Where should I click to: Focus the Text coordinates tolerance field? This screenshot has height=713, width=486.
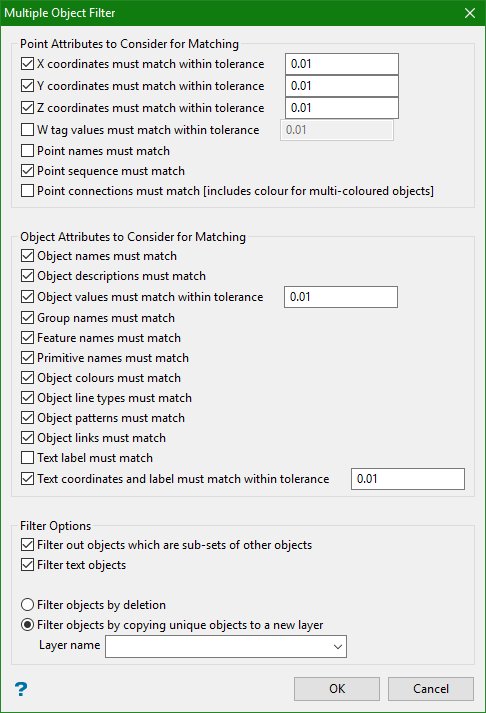pos(408,479)
